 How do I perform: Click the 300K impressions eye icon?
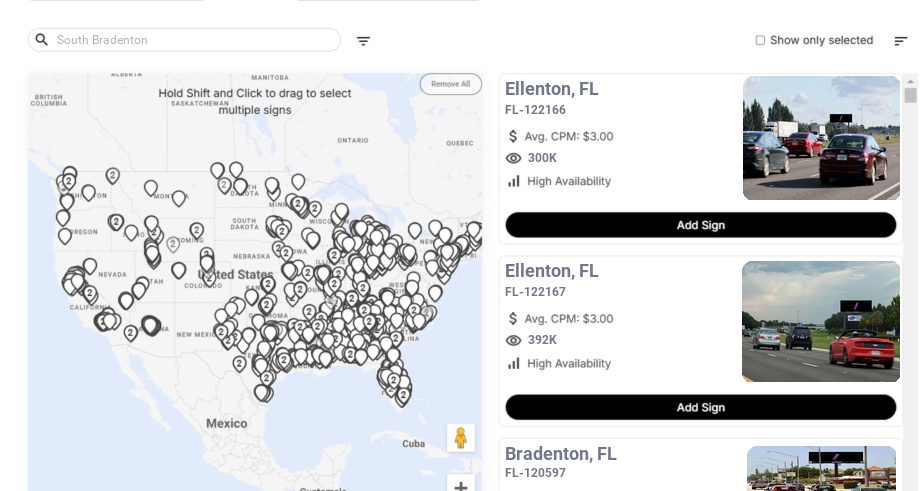pos(514,158)
